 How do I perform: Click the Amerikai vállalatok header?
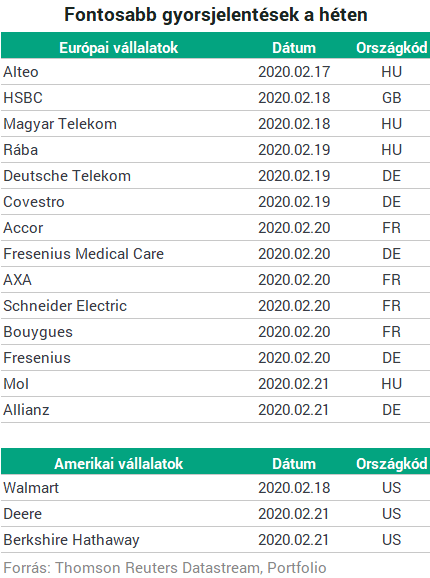pyautogui.click(x=119, y=464)
